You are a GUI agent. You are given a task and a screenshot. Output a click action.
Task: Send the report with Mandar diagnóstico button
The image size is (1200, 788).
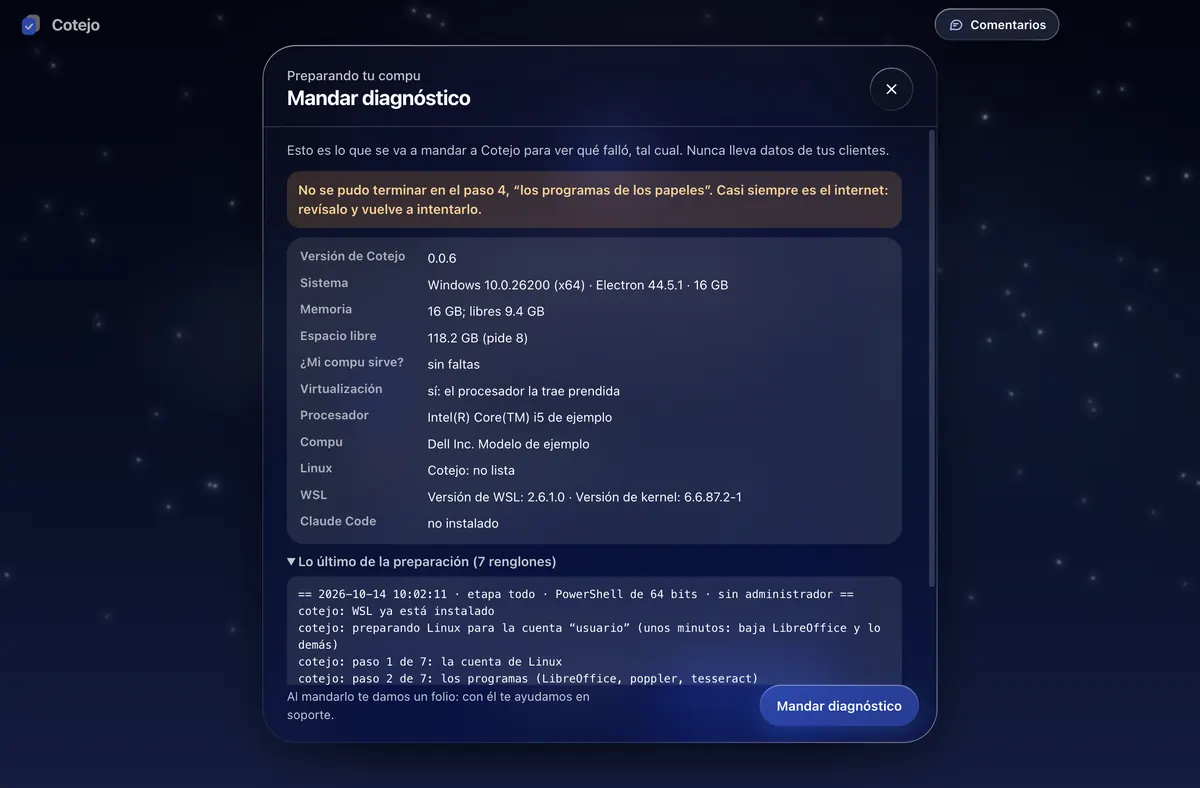839,706
